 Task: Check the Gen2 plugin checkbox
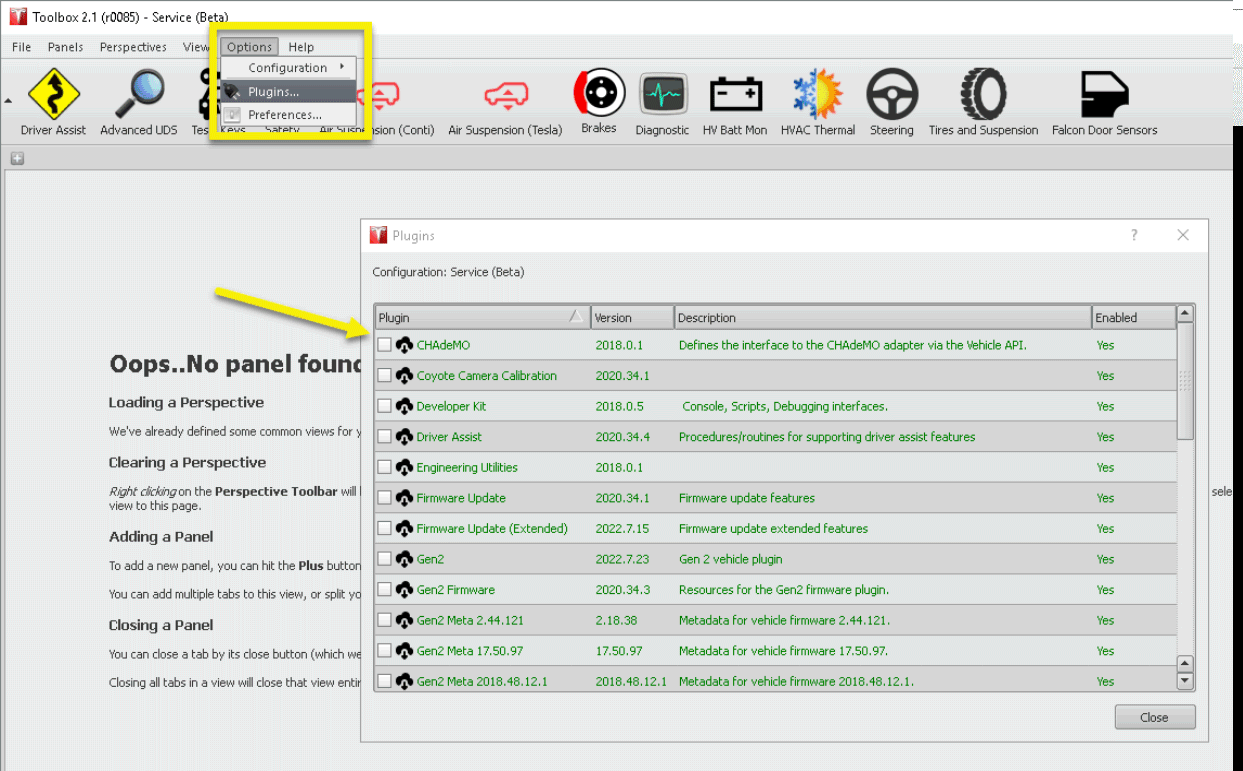point(385,559)
